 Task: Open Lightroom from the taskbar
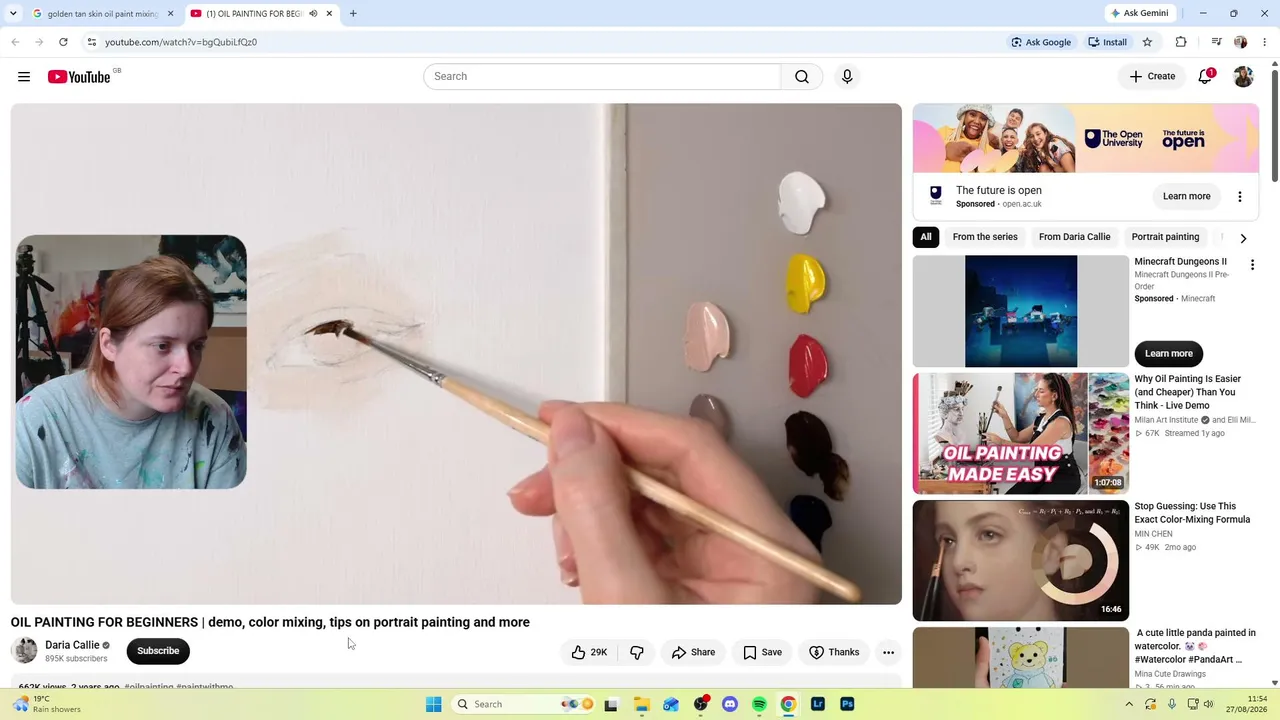(x=818, y=704)
